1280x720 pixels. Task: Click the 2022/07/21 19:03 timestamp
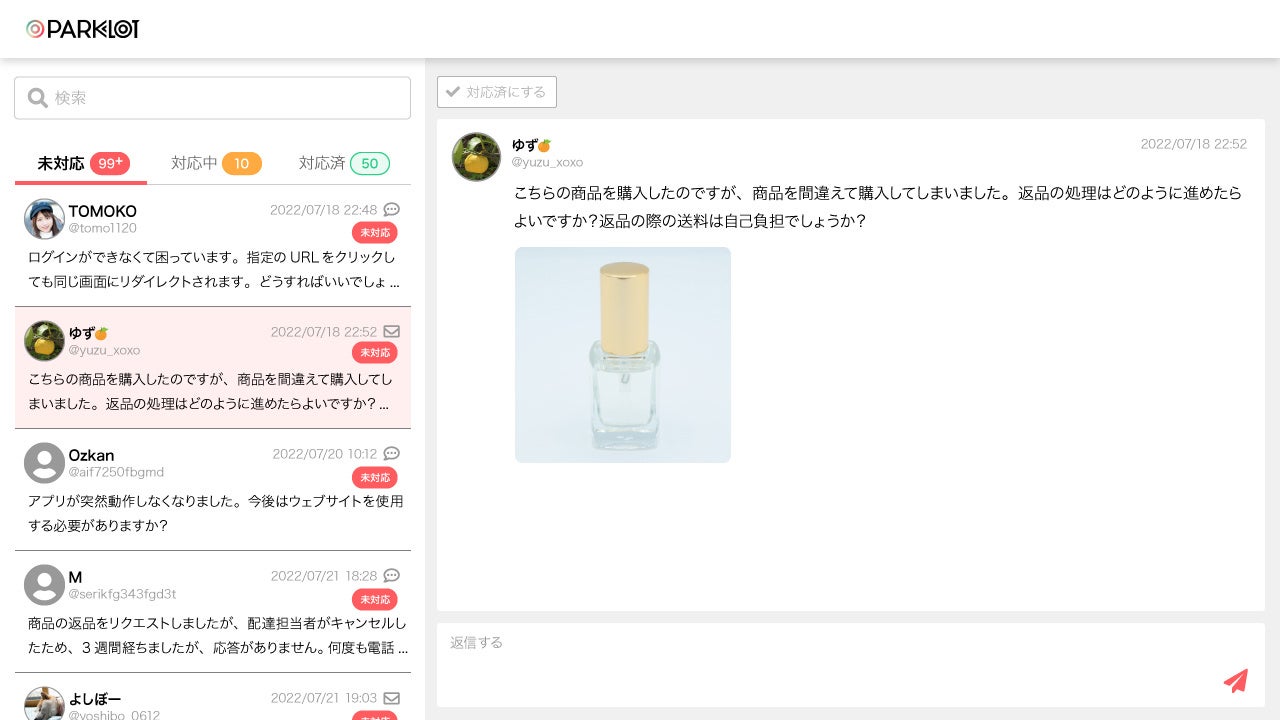pyautogui.click(x=324, y=698)
